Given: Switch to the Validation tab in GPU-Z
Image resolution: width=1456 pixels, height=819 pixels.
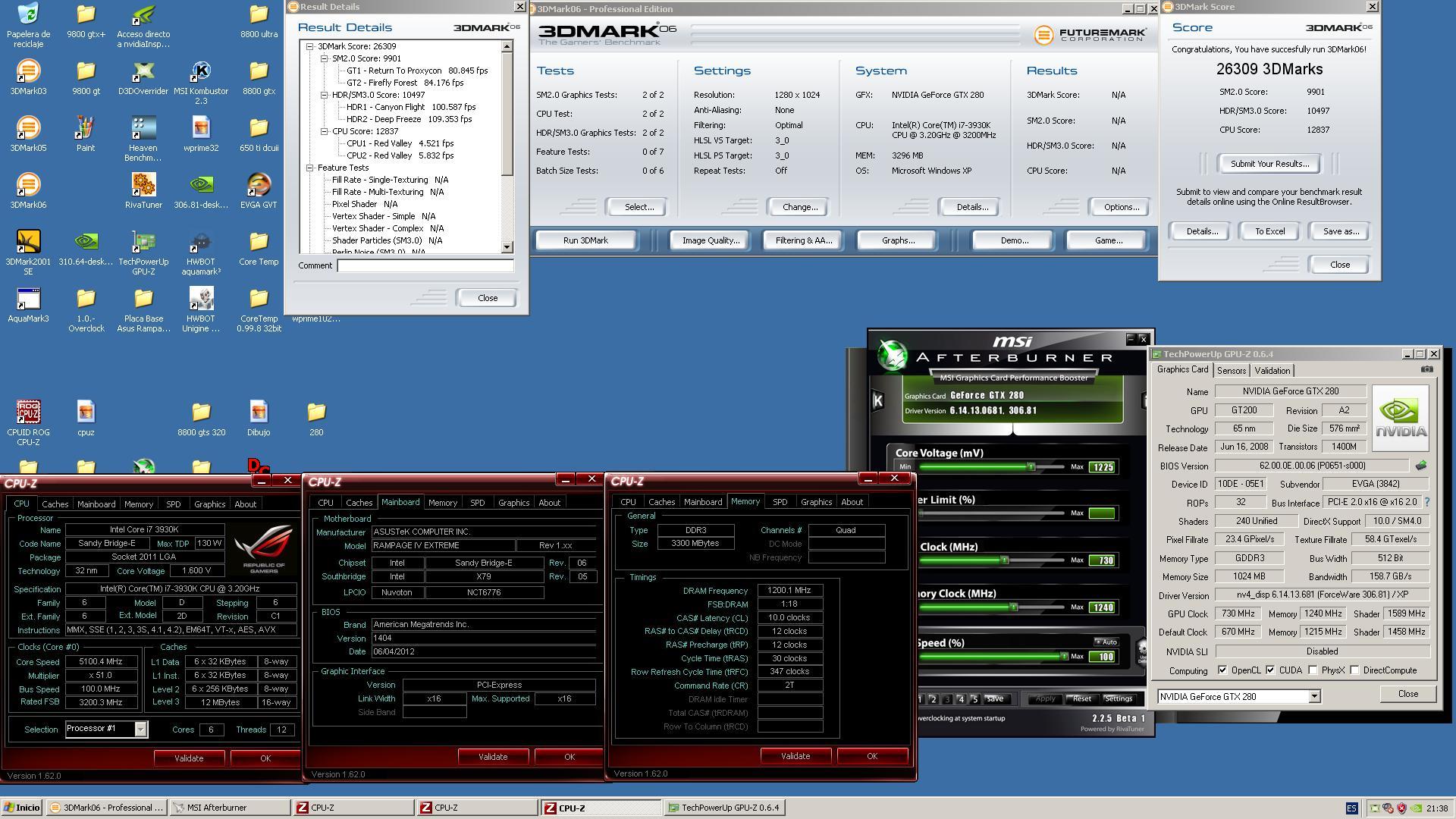Looking at the screenshot, I should pyautogui.click(x=1272, y=371).
